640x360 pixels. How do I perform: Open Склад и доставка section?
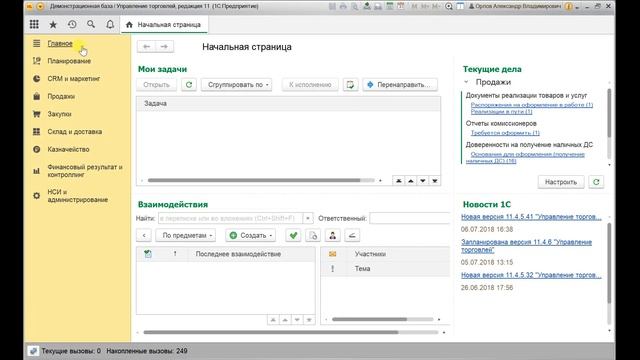coord(75,131)
